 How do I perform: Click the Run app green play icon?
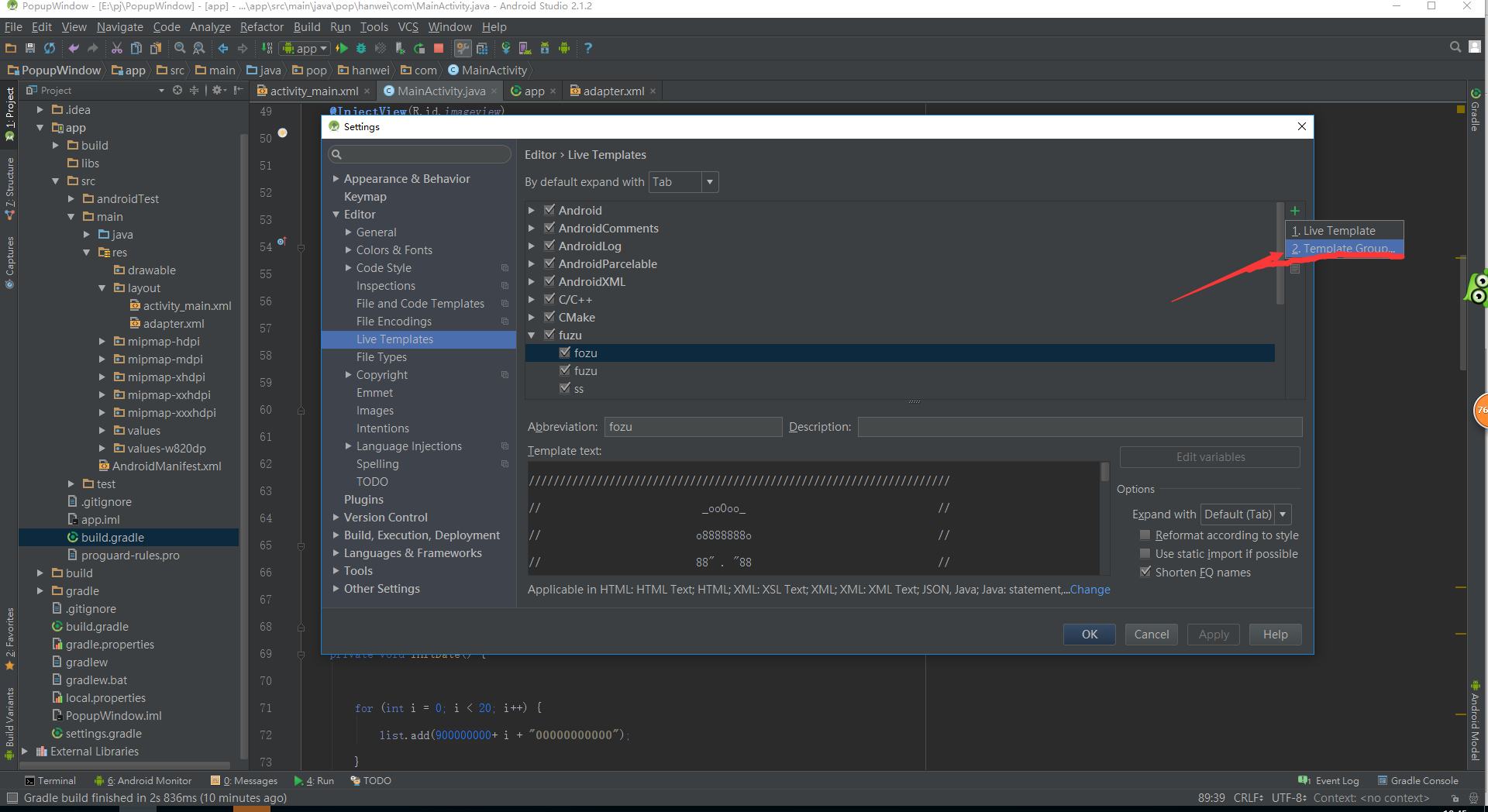click(342, 48)
